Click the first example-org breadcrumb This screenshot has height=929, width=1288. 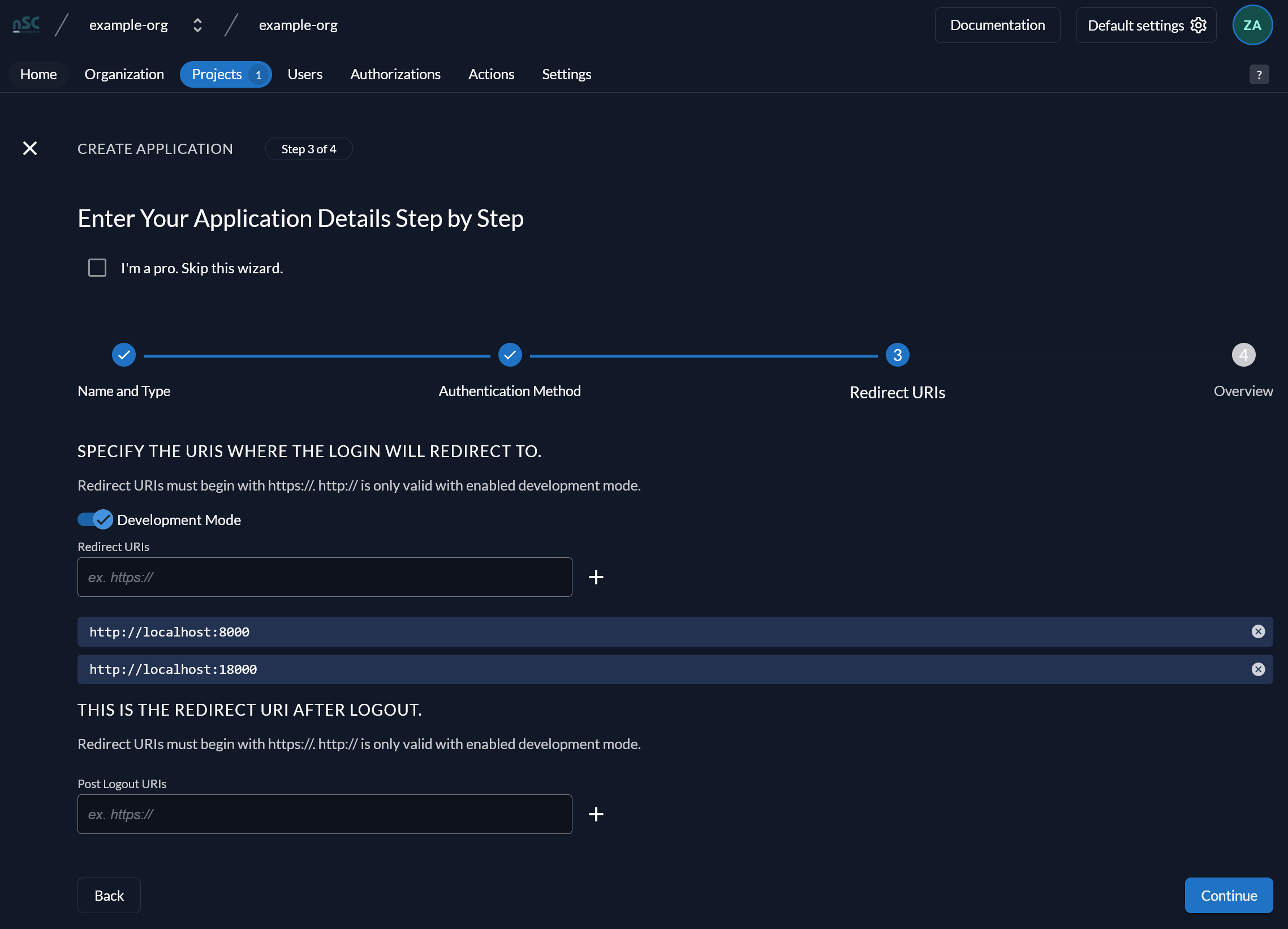click(128, 25)
